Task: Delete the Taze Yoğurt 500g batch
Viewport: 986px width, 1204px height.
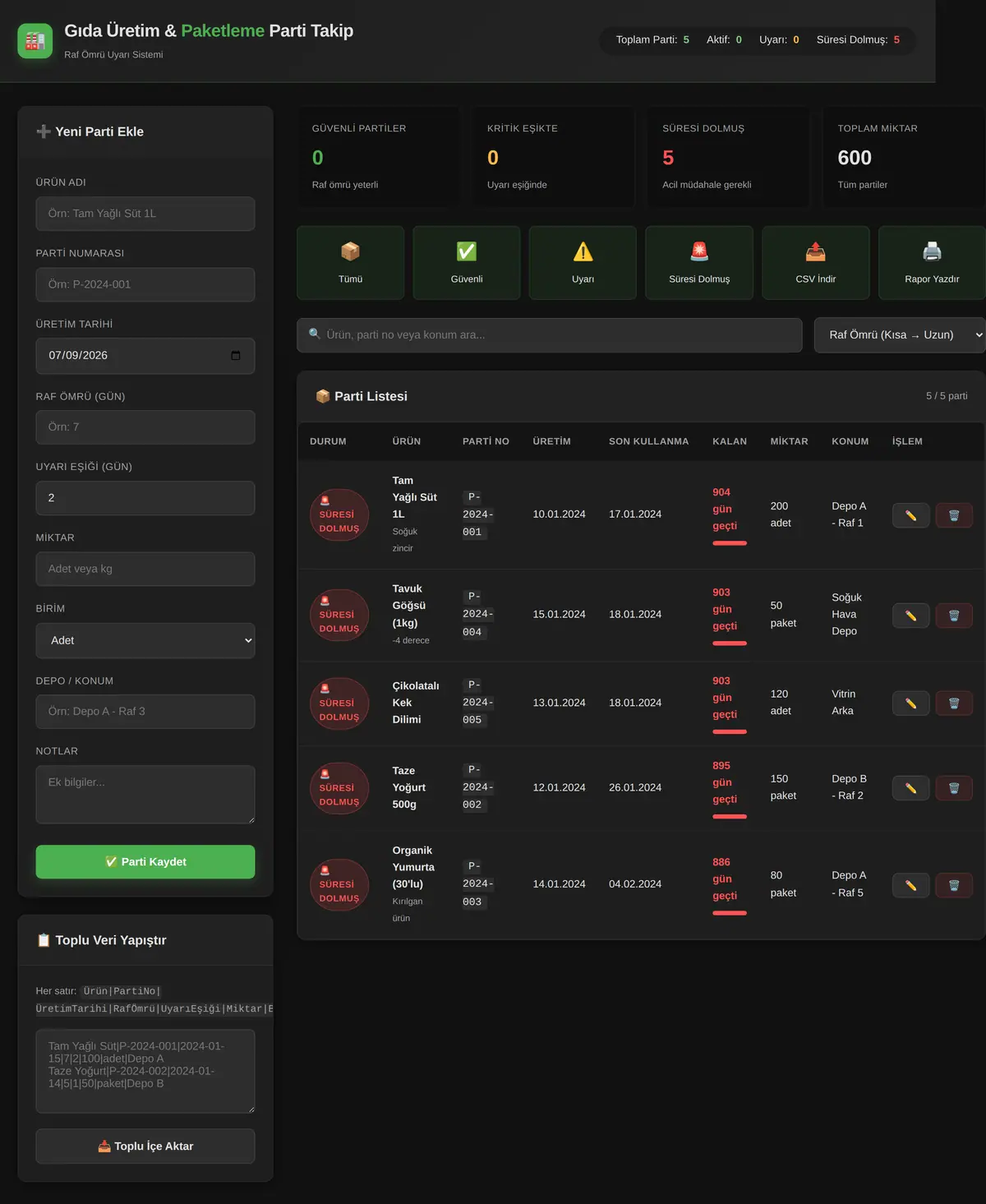Action: tap(954, 788)
